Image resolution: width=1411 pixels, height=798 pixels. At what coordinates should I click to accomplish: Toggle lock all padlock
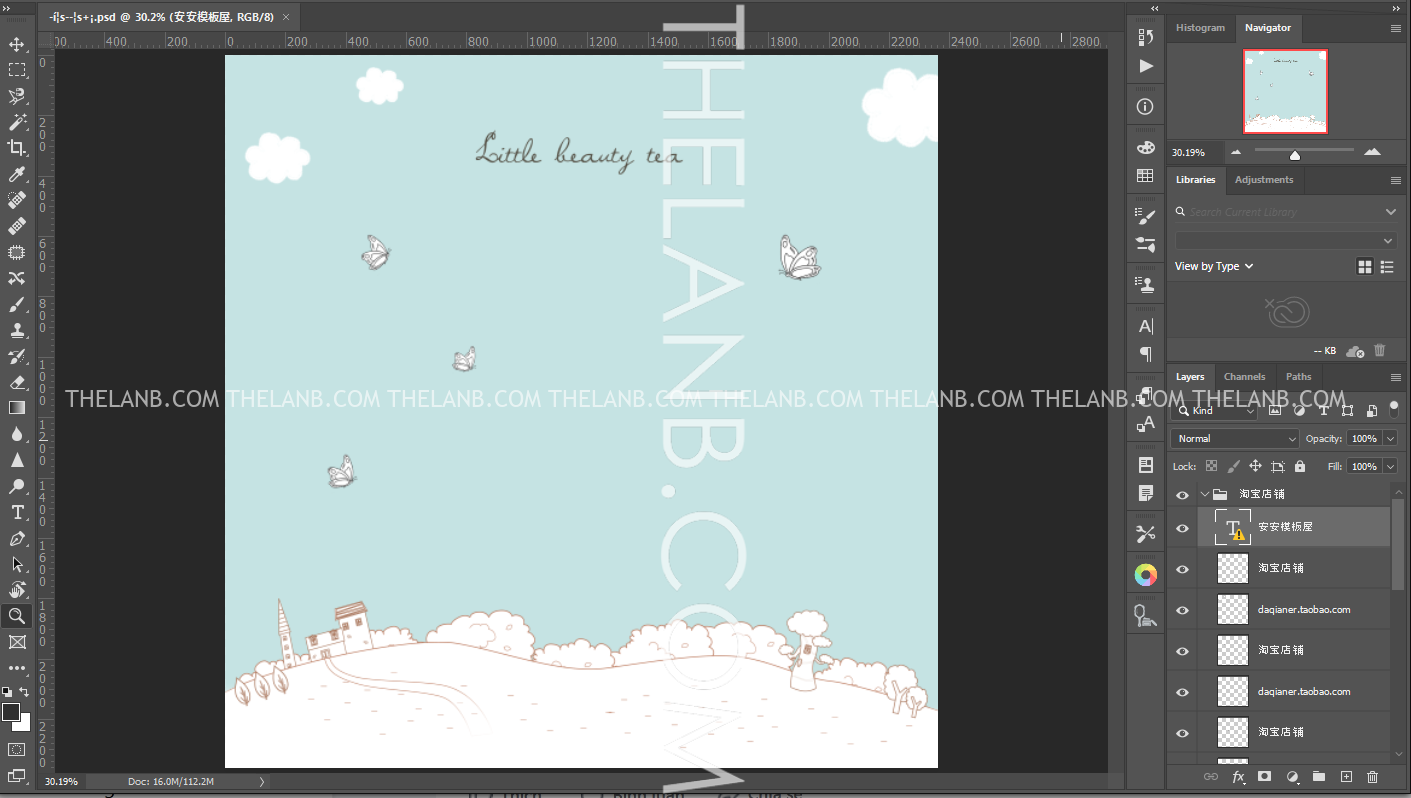[1300, 466]
